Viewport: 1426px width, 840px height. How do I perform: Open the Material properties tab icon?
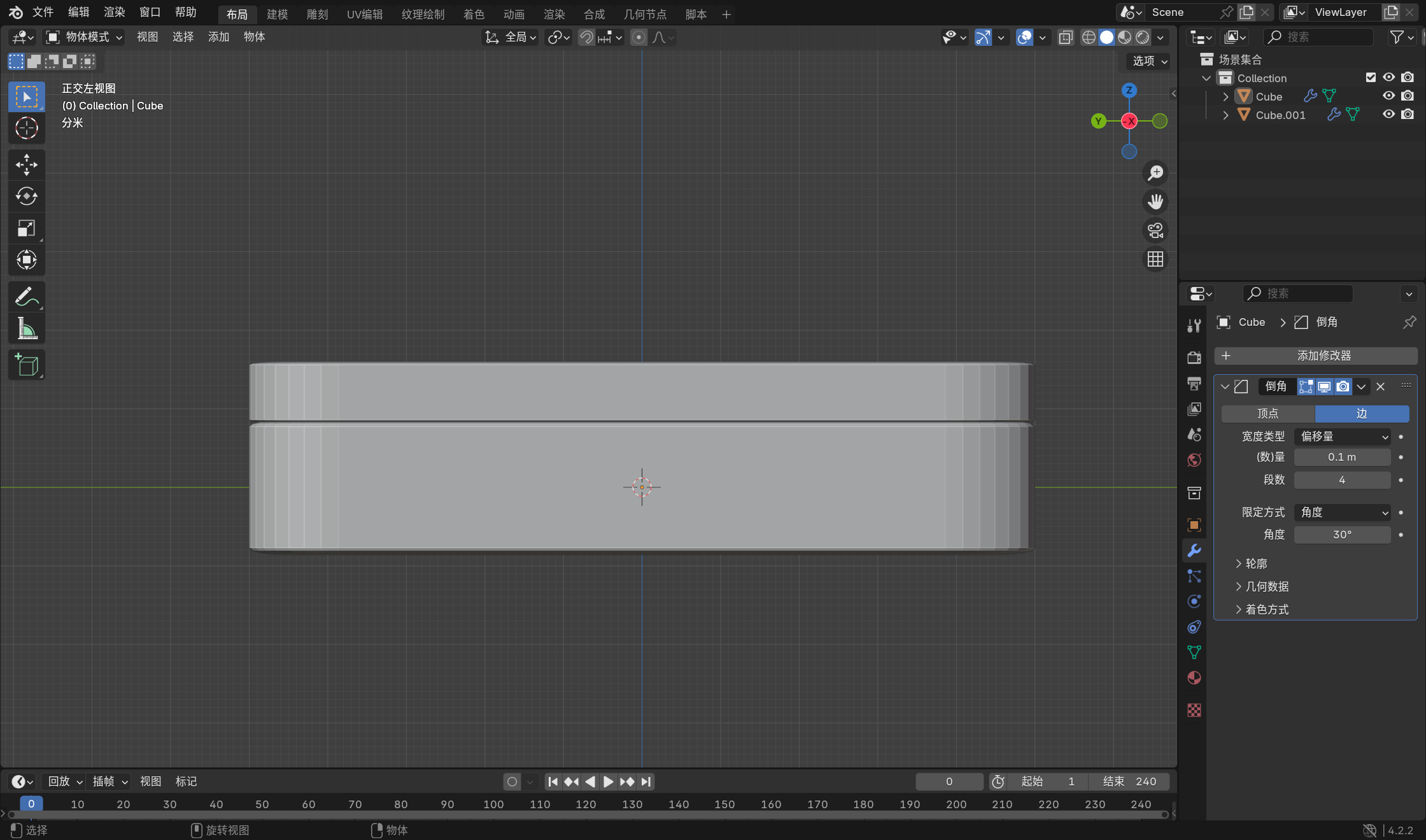coord(1194,678)
